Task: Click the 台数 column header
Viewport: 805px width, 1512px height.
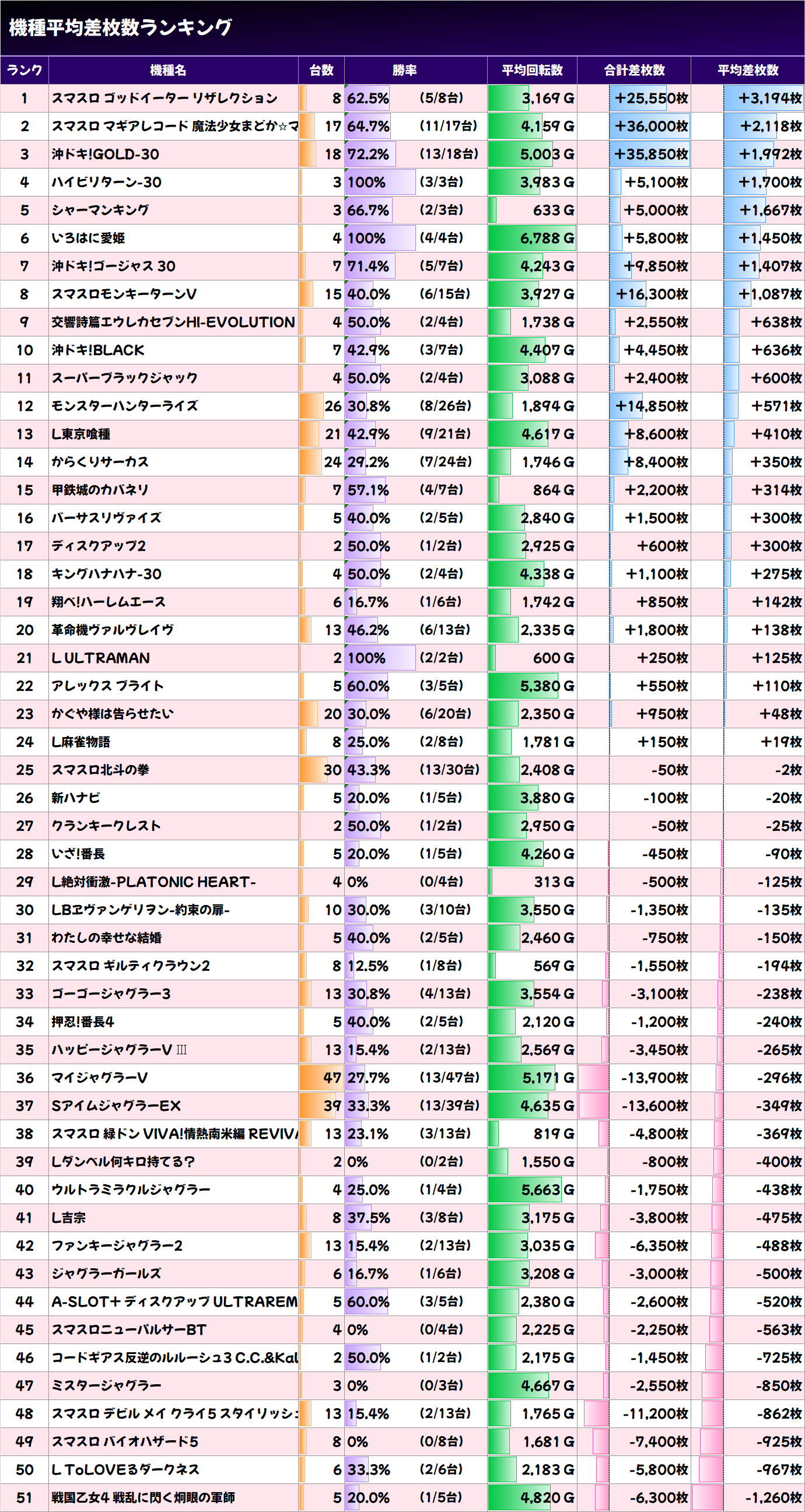Action: [321, 71]
